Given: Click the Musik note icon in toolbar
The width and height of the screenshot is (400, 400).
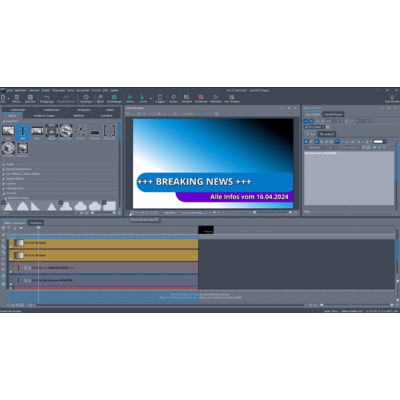Looking at the screenshot, I should pyautogui.click(x=100, y=98).
